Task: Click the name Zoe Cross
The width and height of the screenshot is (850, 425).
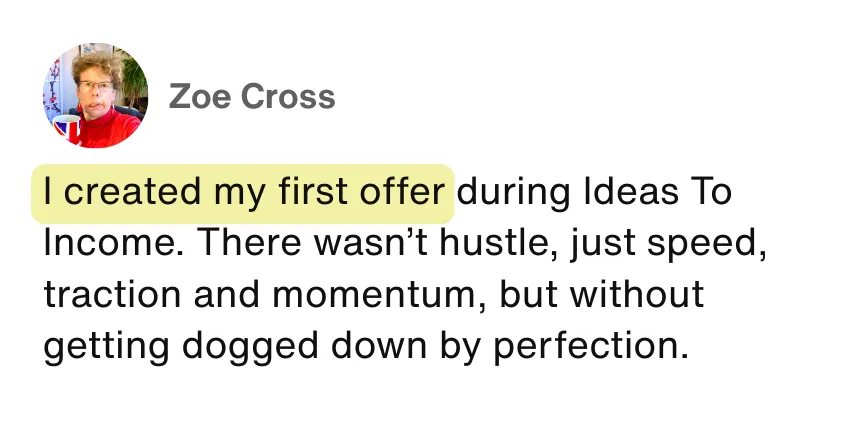Action: [x=252, y=96]
